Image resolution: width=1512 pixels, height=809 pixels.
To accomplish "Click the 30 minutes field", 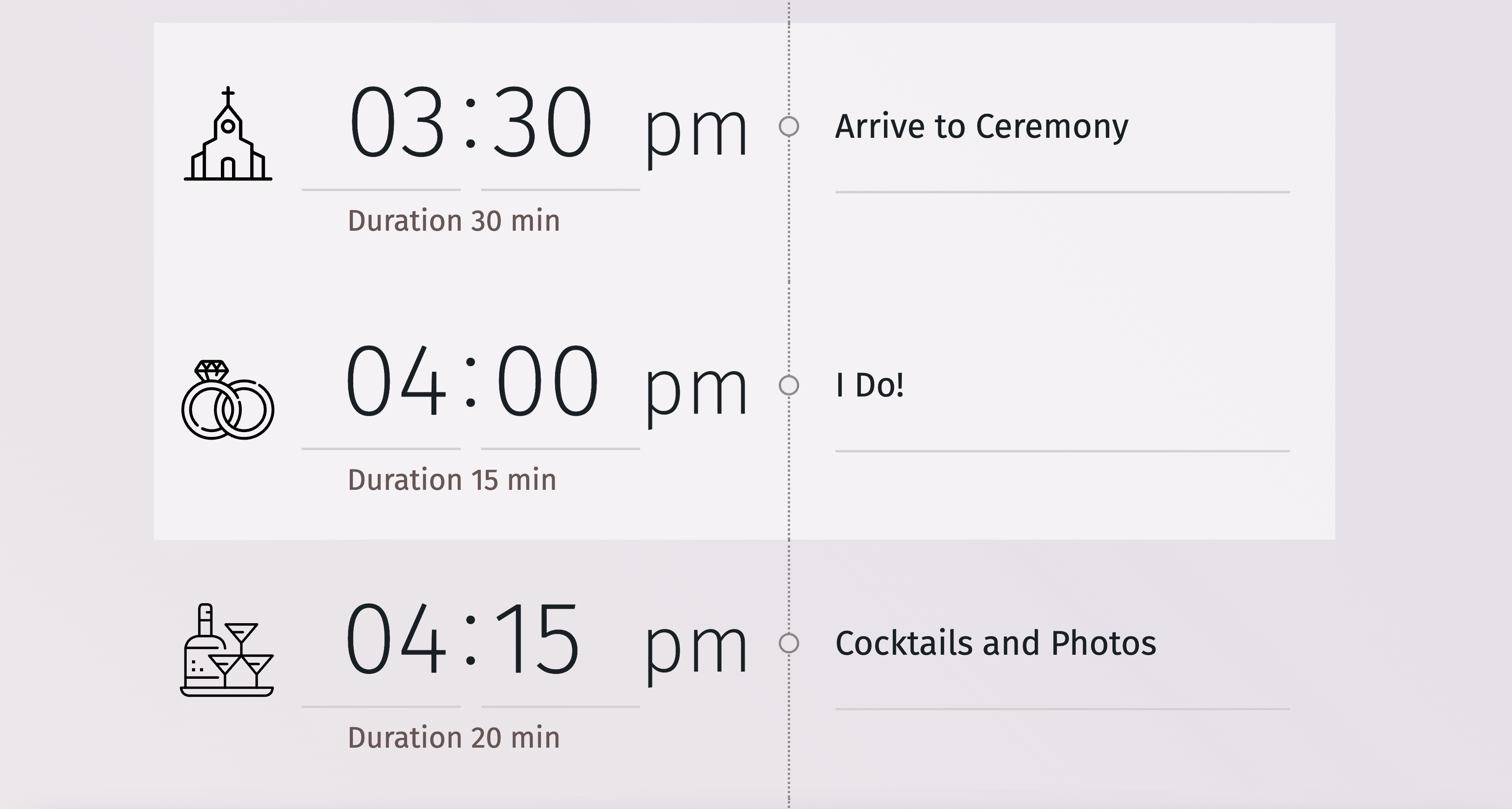I will point(542,122).
